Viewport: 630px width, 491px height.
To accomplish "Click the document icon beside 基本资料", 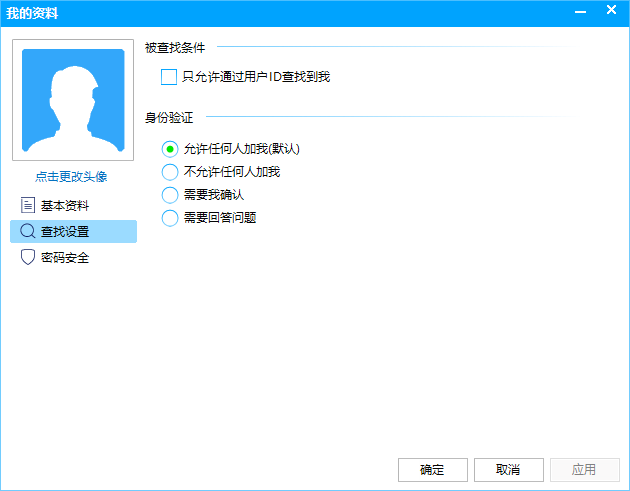I will pyautogui.click(x=28, y=205).
